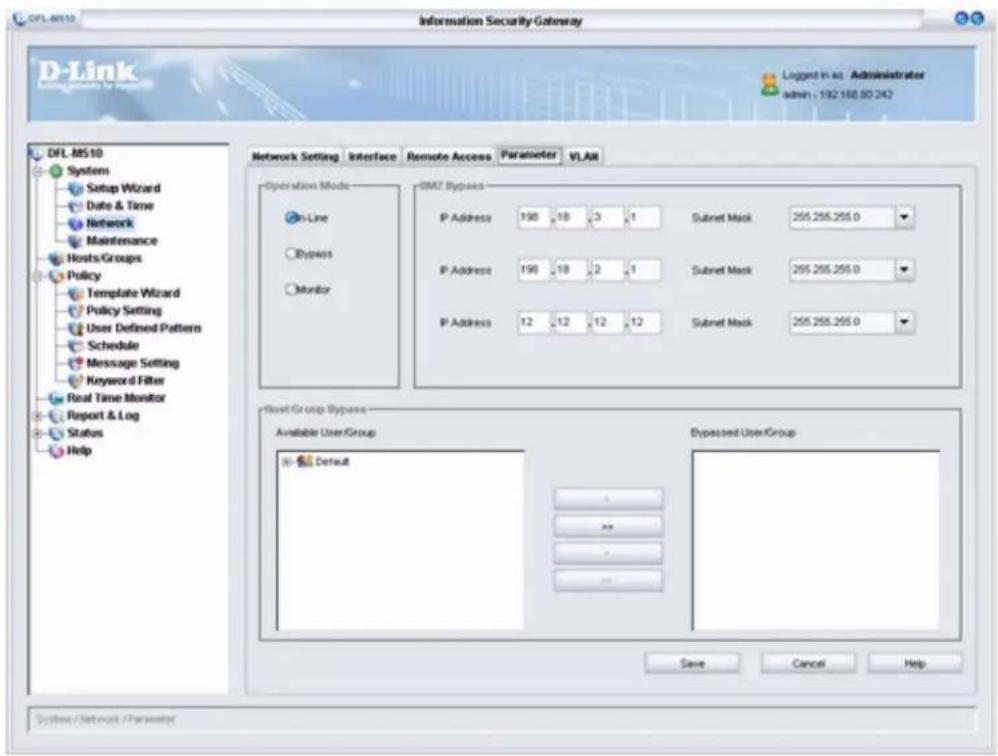The height and width of the screenshot is (756, 998).
Task: Click third octet field of second IP
Action: (x=607, y=270)
